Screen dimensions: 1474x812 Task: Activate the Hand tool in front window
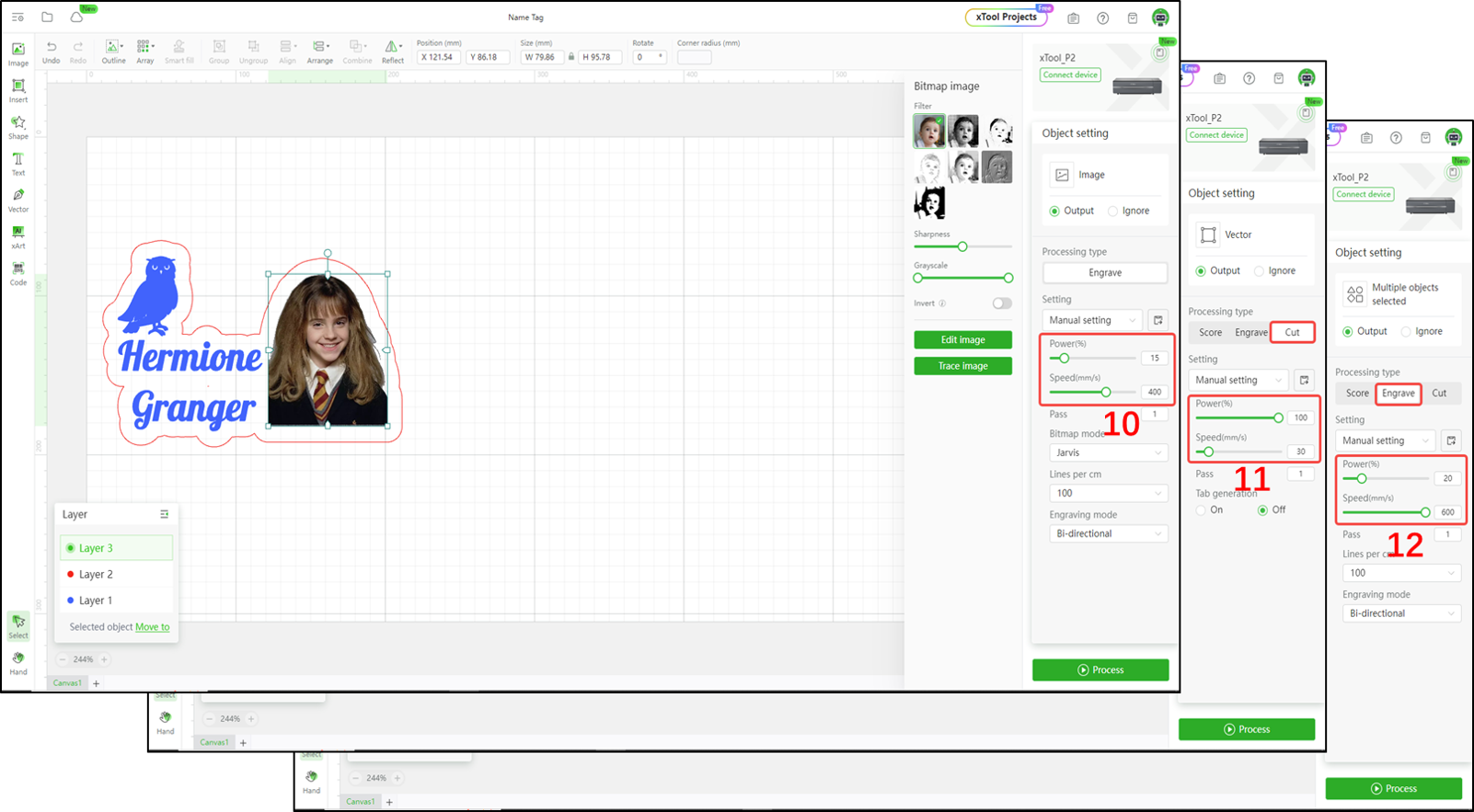tap(18, 663)
